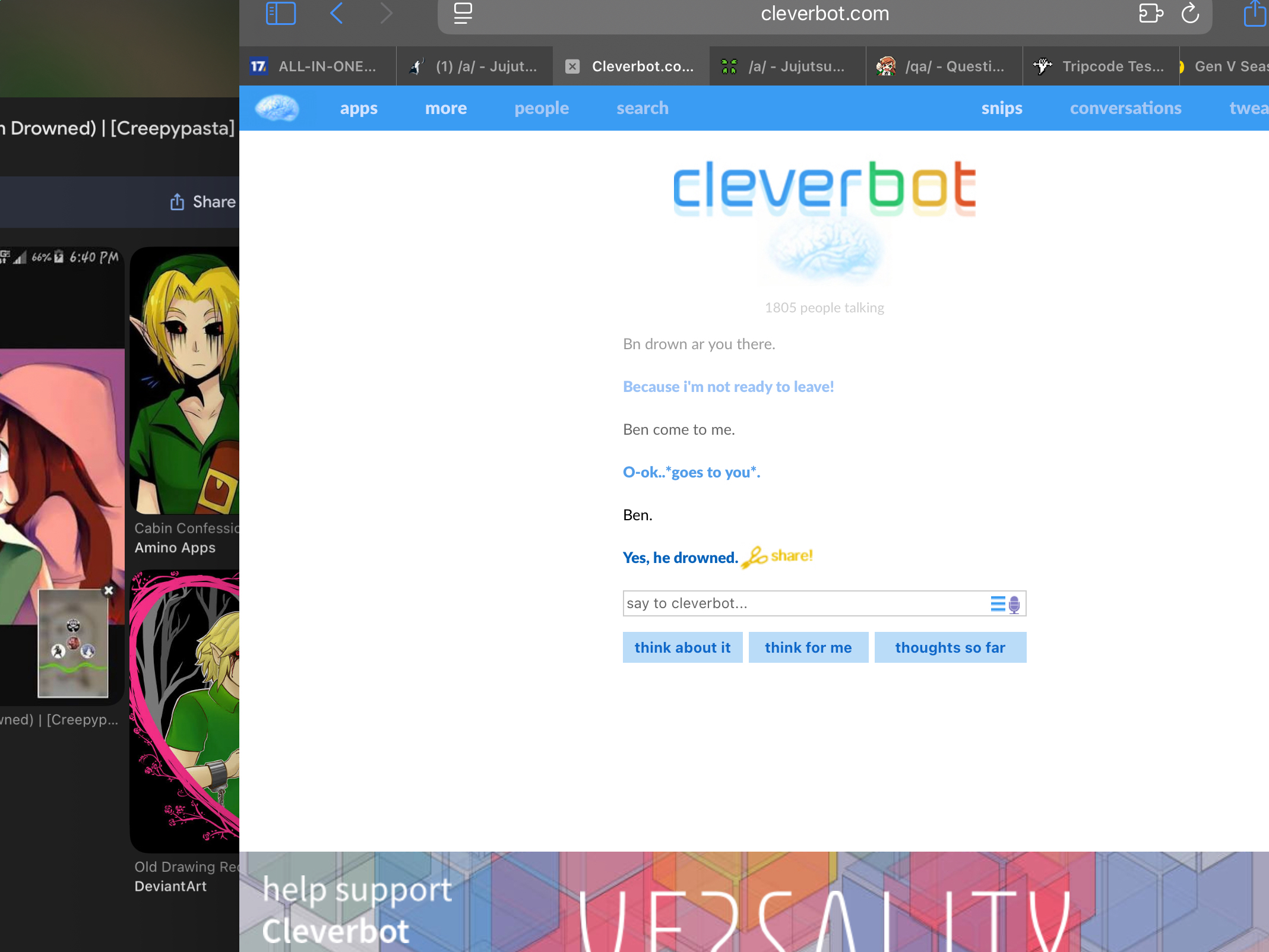This screenshot has width=1269, height=952.
Task: Reload the cleverbot.com page
Action: point(1190,13)
